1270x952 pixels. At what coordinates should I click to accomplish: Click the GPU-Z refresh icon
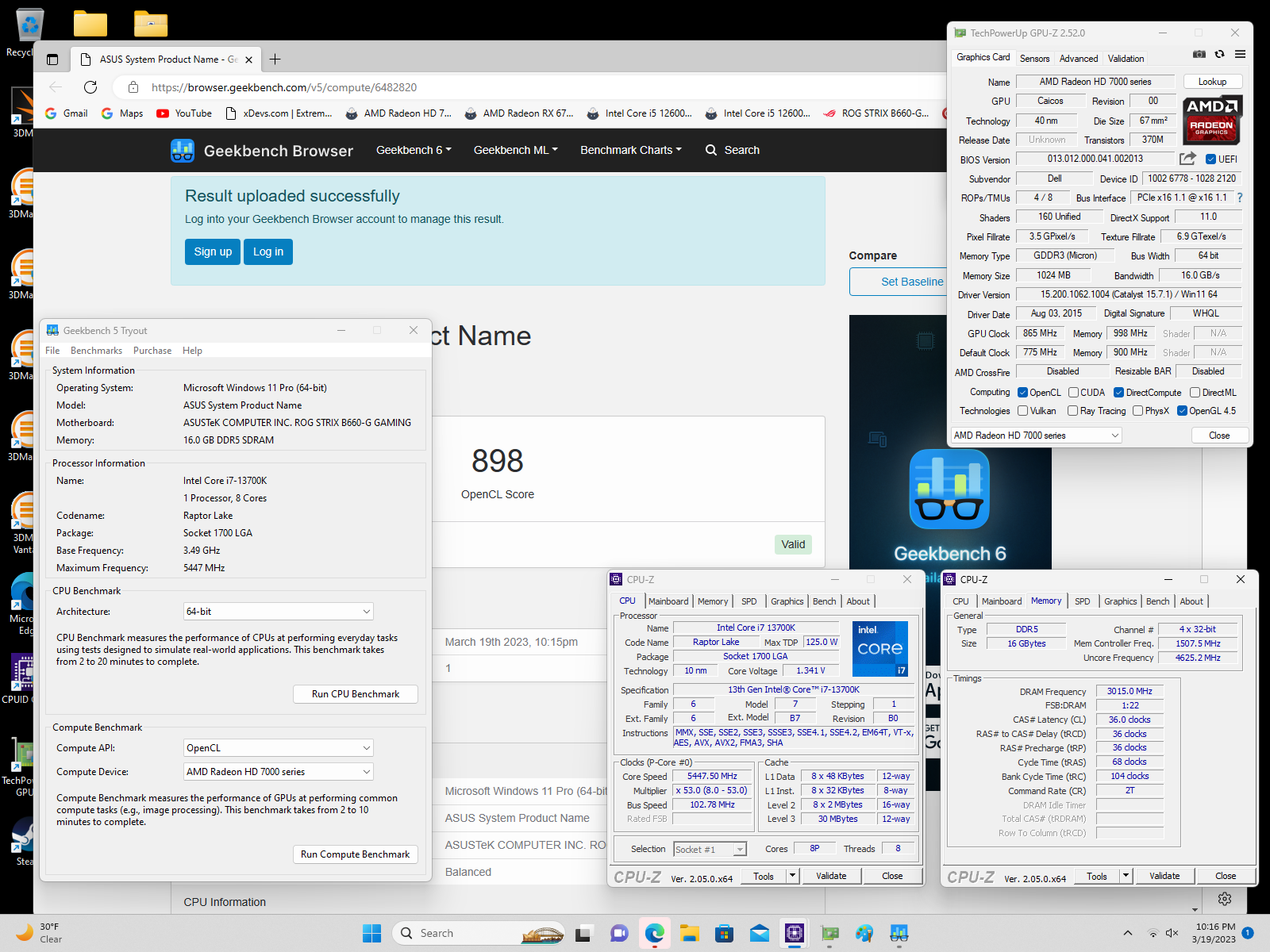pyautogui.click(x=1220, y=54)
